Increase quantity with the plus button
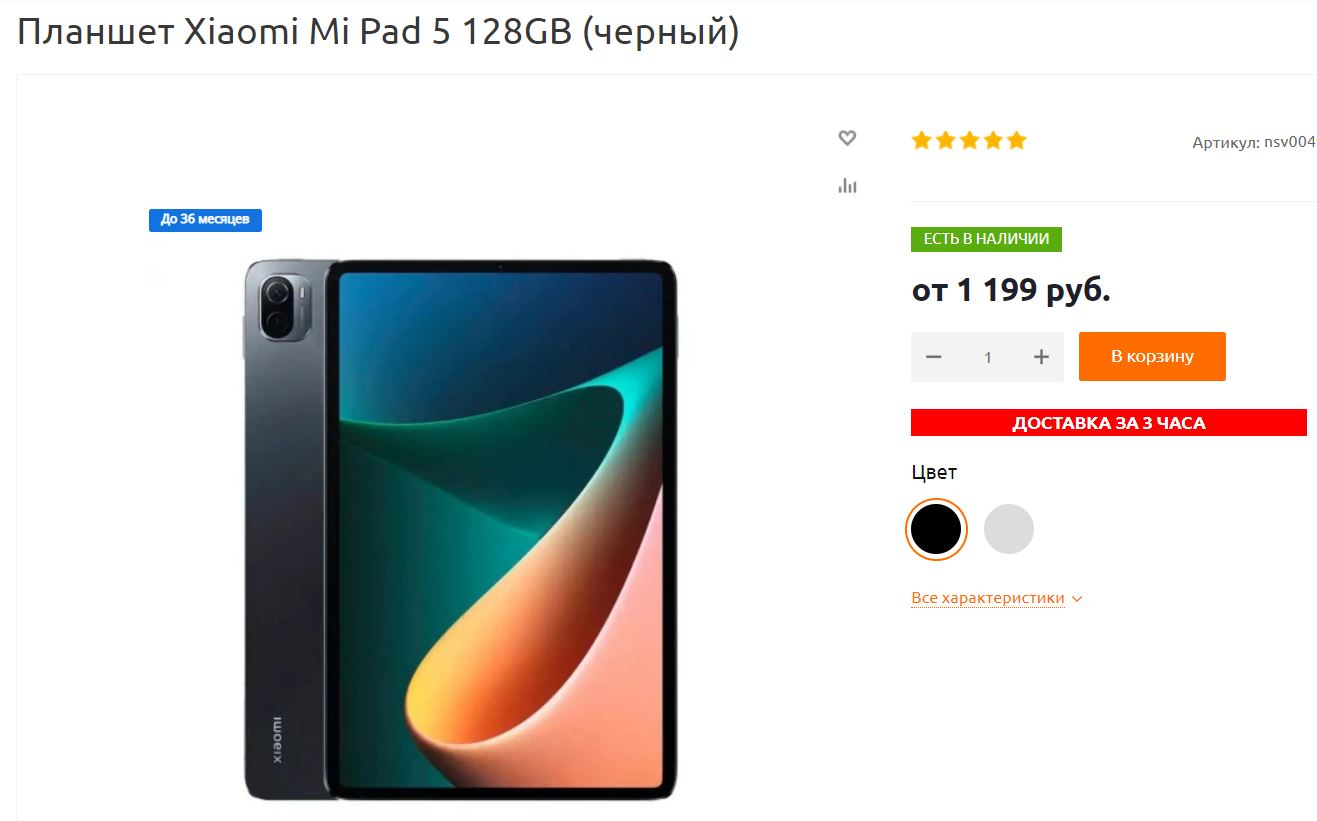 click(x=1041, y=357)
